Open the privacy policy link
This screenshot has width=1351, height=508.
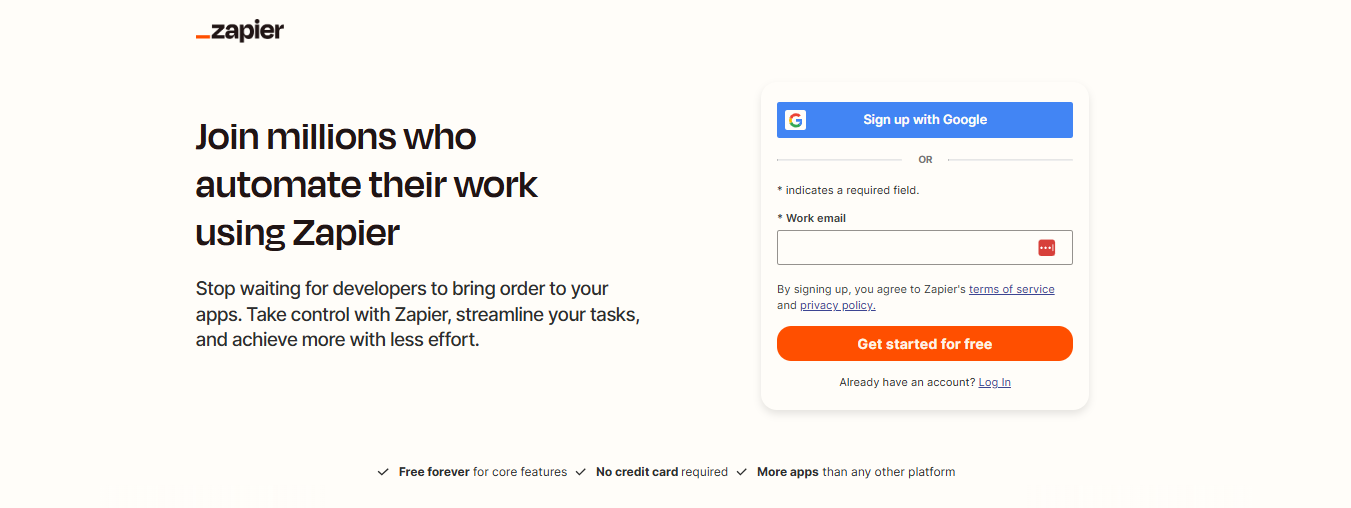tap(838, 305)
